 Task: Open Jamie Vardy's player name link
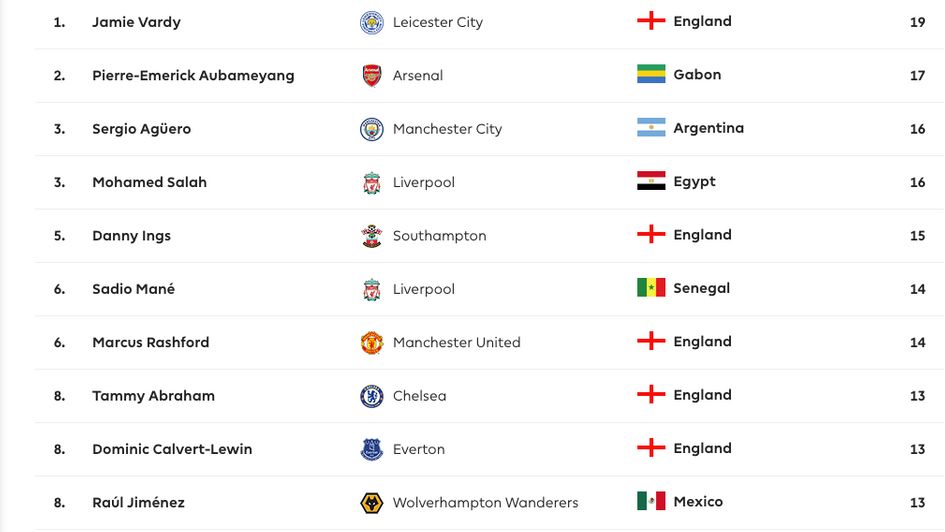click(136, 22)
